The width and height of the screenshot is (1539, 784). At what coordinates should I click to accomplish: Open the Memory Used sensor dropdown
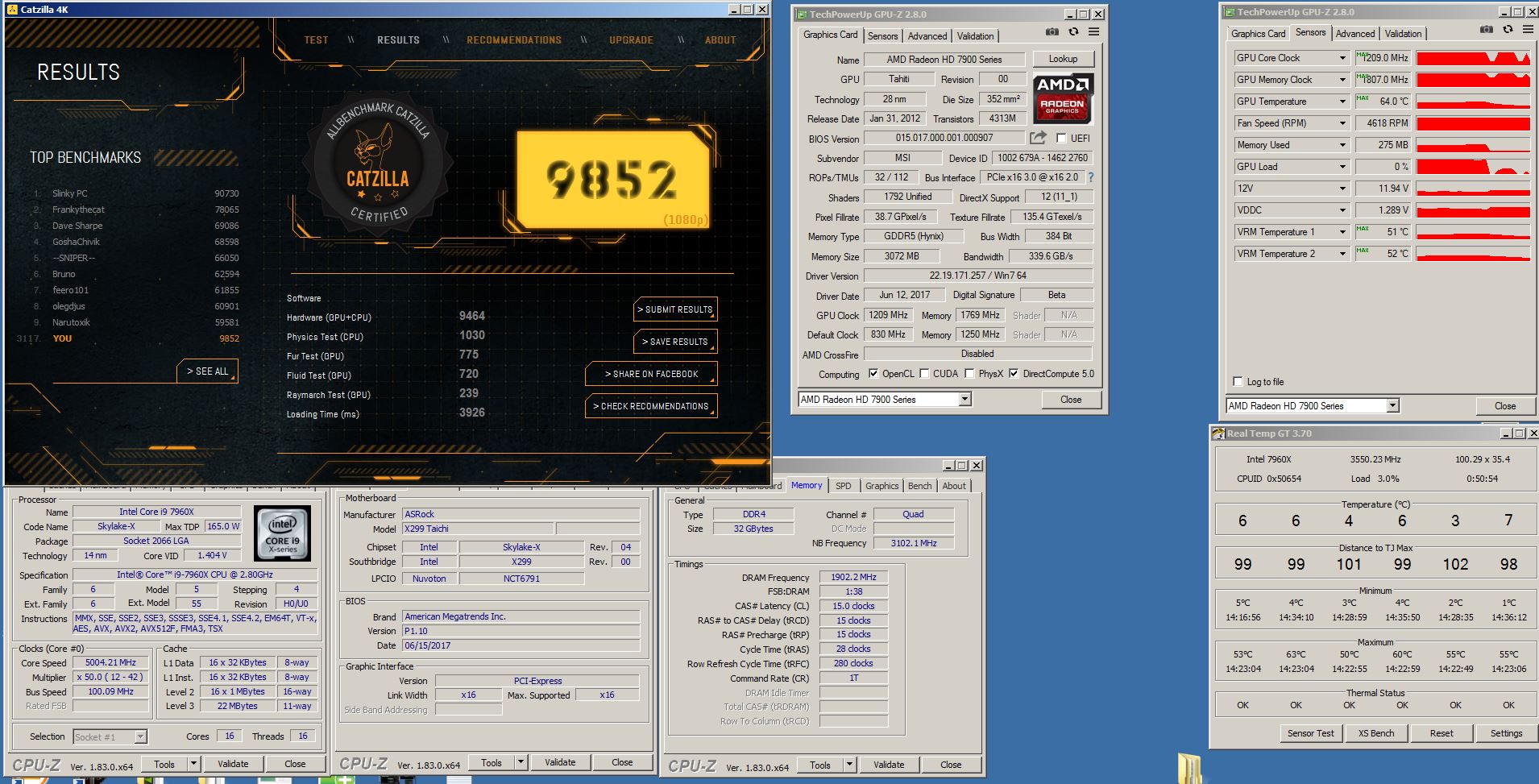pyautogui.click(x=1342, y=145)
